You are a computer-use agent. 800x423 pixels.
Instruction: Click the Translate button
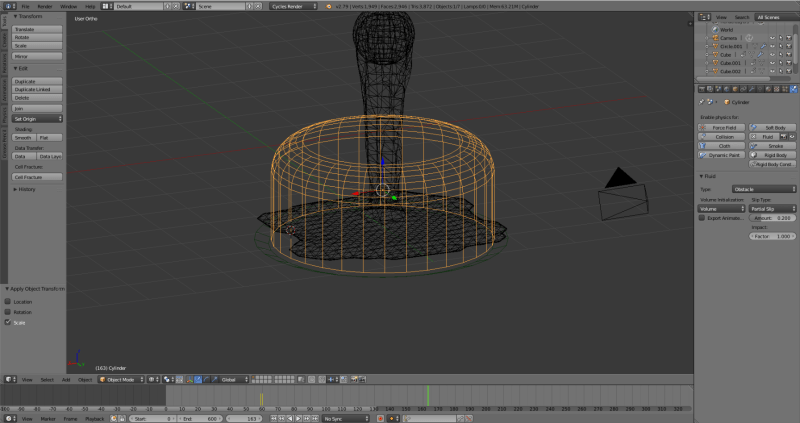[x=37, y=29]
